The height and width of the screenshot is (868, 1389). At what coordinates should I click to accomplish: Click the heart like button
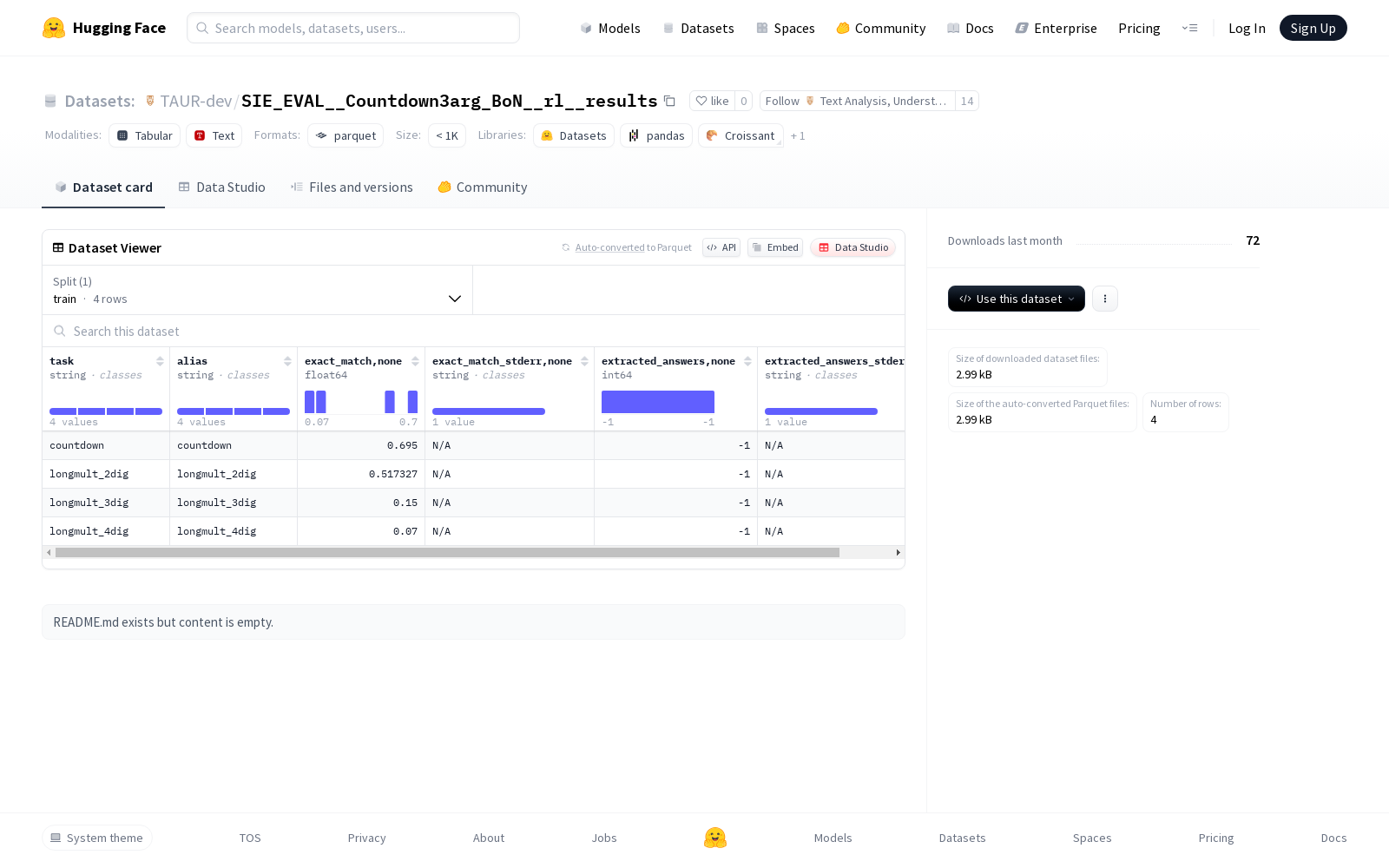coord(712,101)
